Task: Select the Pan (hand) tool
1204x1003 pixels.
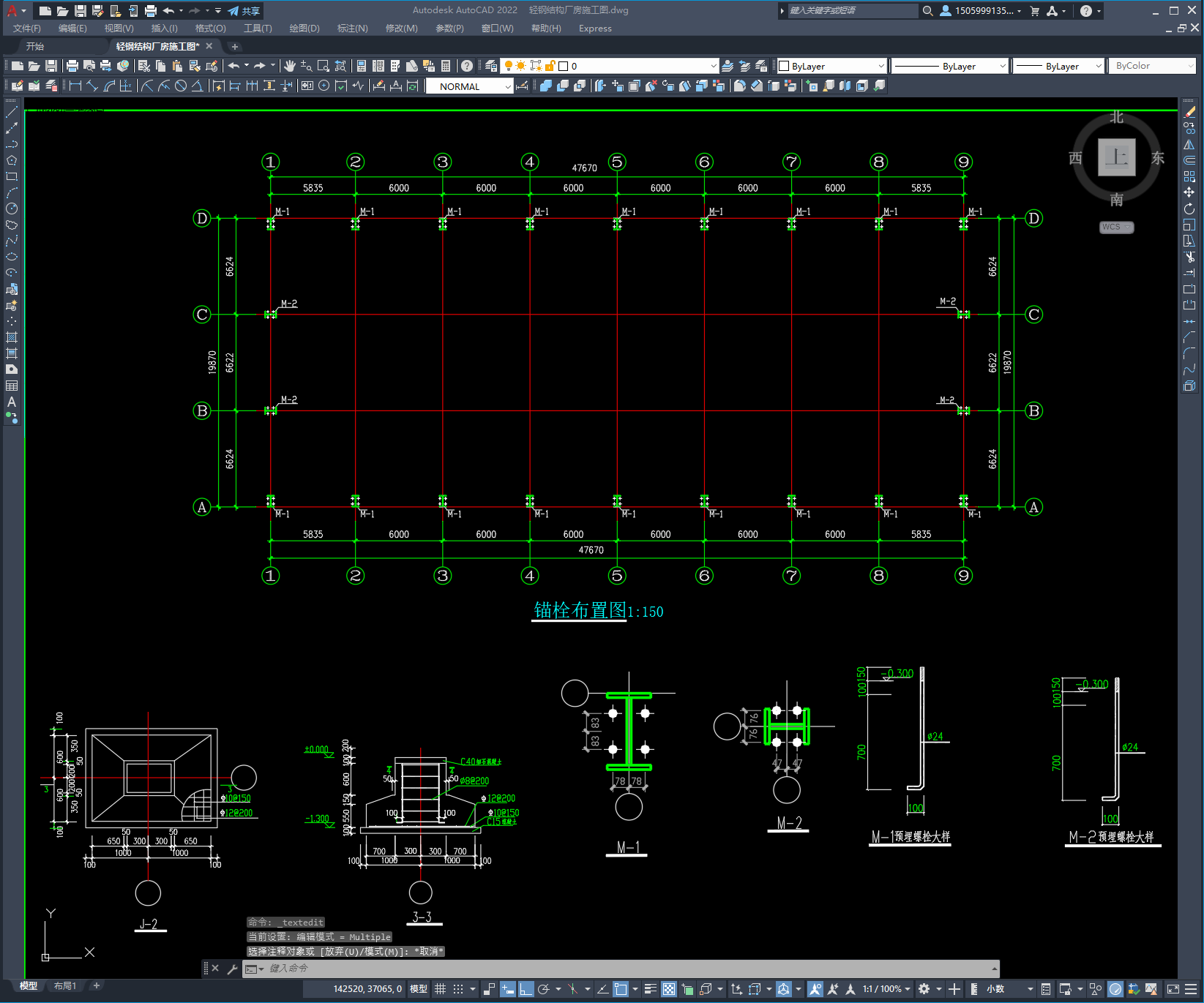Action: tap(290, 66)
